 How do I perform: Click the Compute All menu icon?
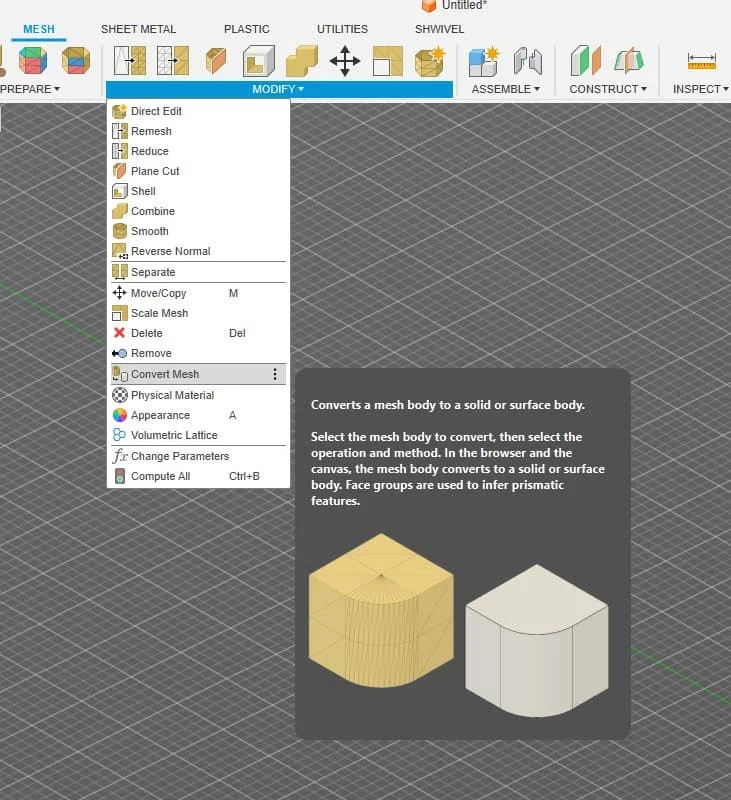[x=120, y=476]
